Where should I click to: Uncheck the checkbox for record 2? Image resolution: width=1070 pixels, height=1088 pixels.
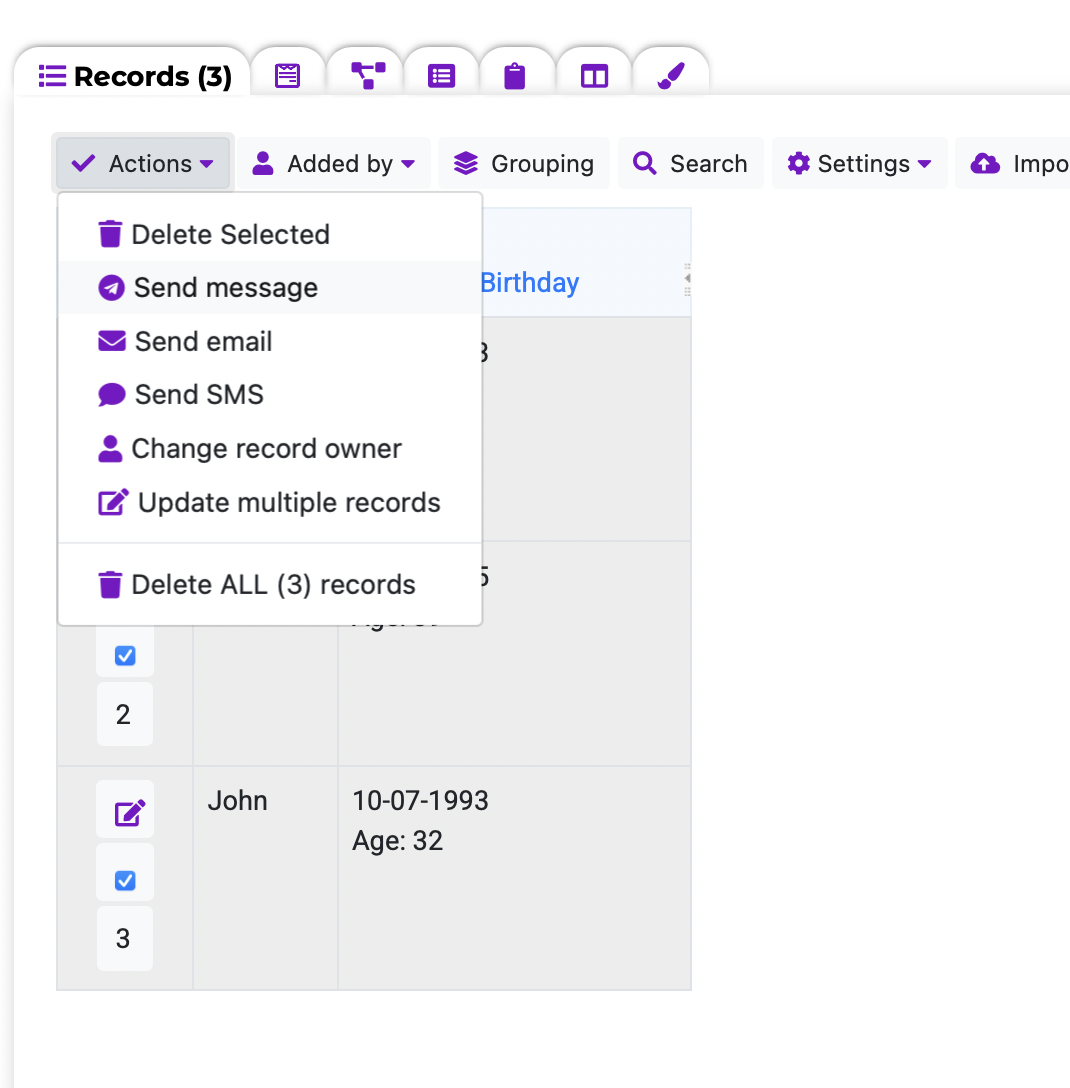point(125,655)
